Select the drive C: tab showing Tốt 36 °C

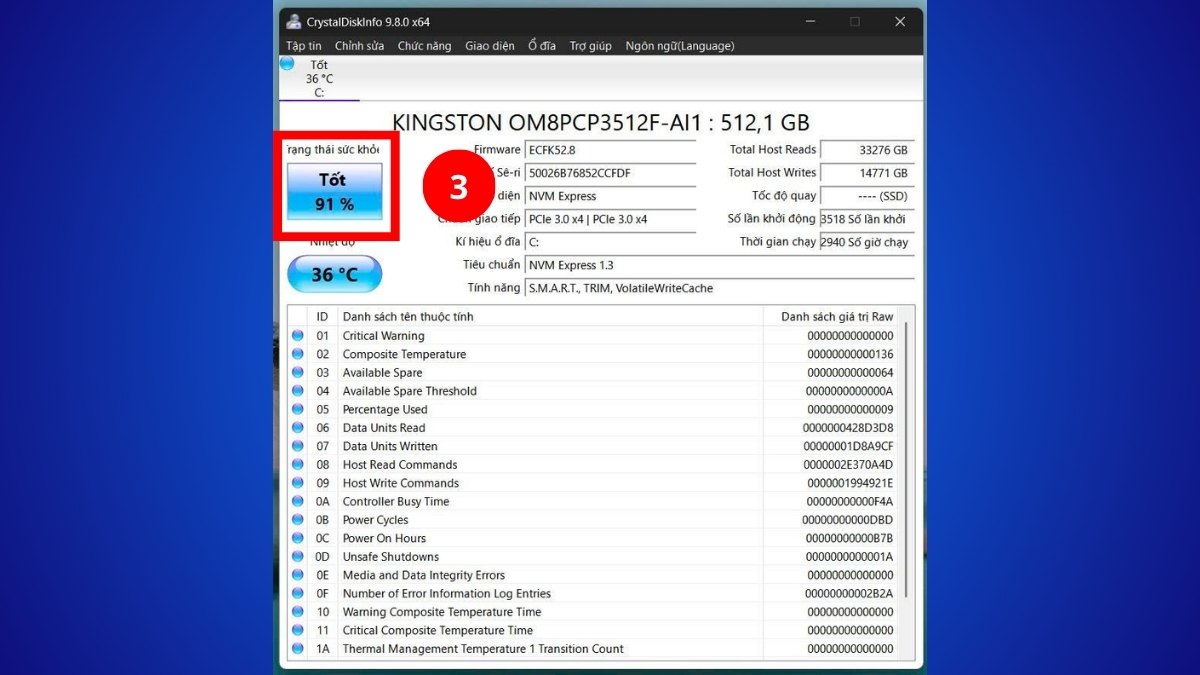(319, 79)
